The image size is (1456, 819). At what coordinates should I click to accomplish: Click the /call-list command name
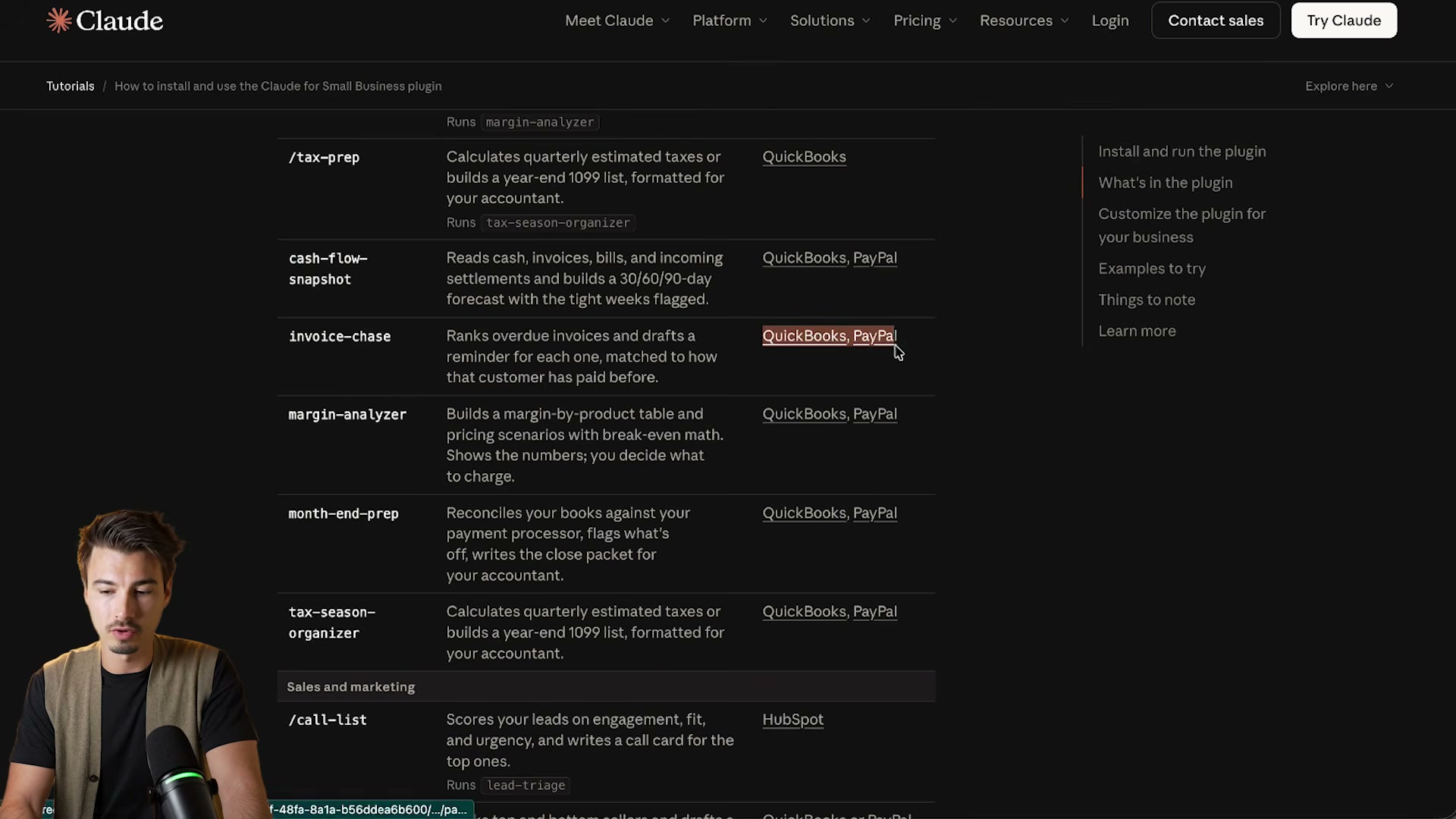point(328,720)
